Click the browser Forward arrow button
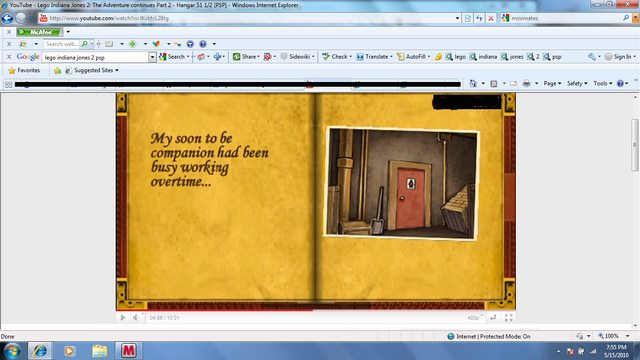640x360 pixels. pyautogui.click(x=21, y=18)
